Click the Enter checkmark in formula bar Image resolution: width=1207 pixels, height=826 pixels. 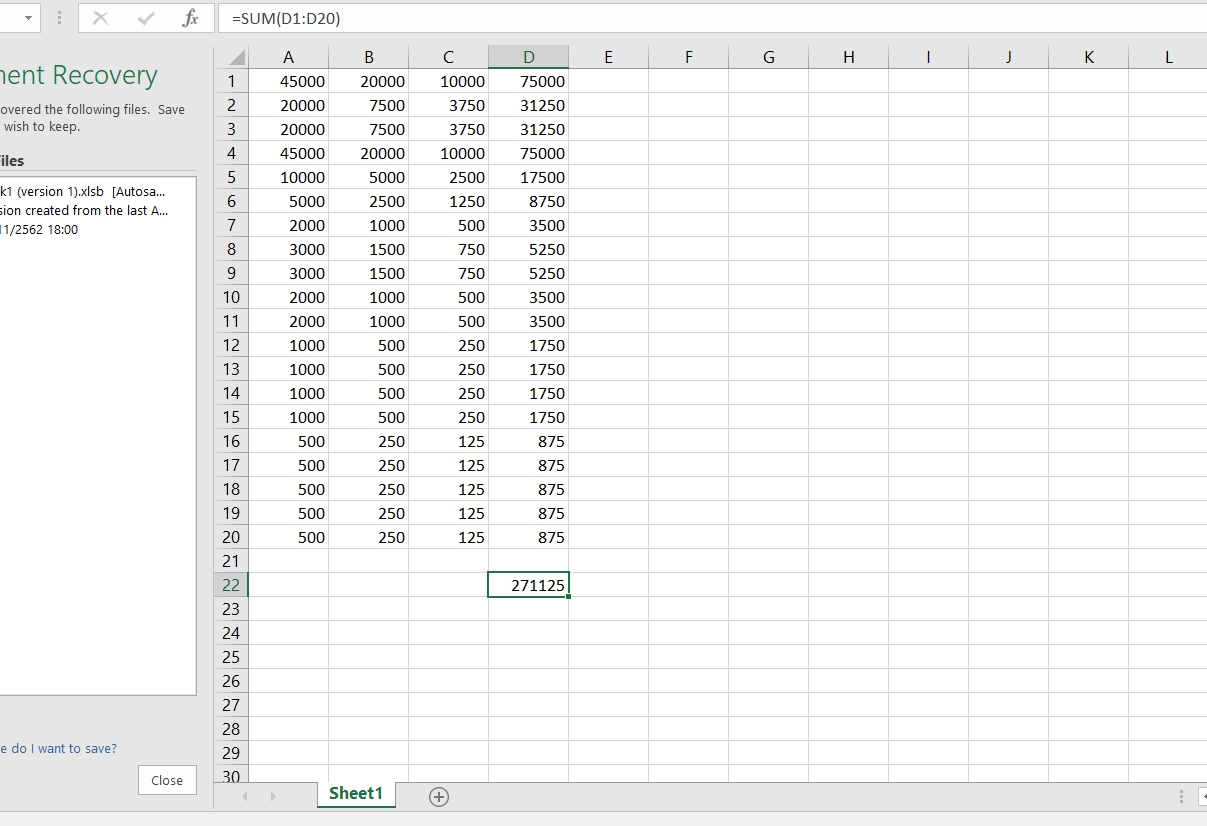(146, 18)
